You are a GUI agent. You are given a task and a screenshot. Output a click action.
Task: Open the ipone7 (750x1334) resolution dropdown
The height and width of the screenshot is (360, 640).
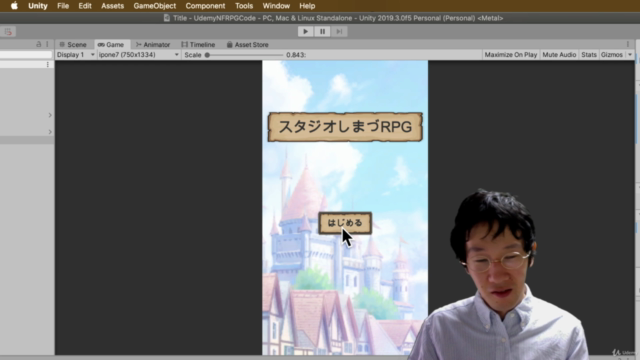(139, 55)
